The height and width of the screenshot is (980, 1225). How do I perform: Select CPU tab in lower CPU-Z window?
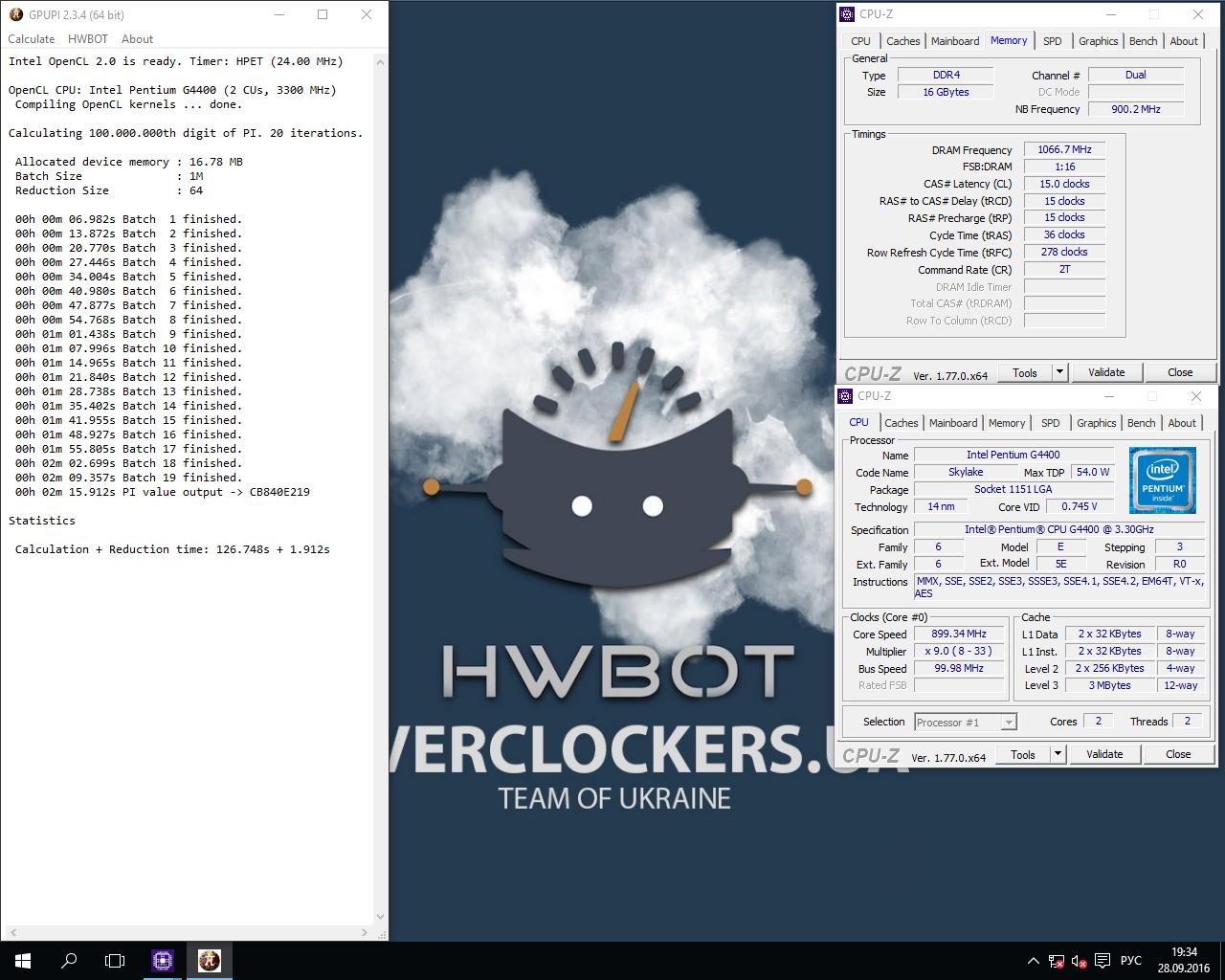(859, 422)
